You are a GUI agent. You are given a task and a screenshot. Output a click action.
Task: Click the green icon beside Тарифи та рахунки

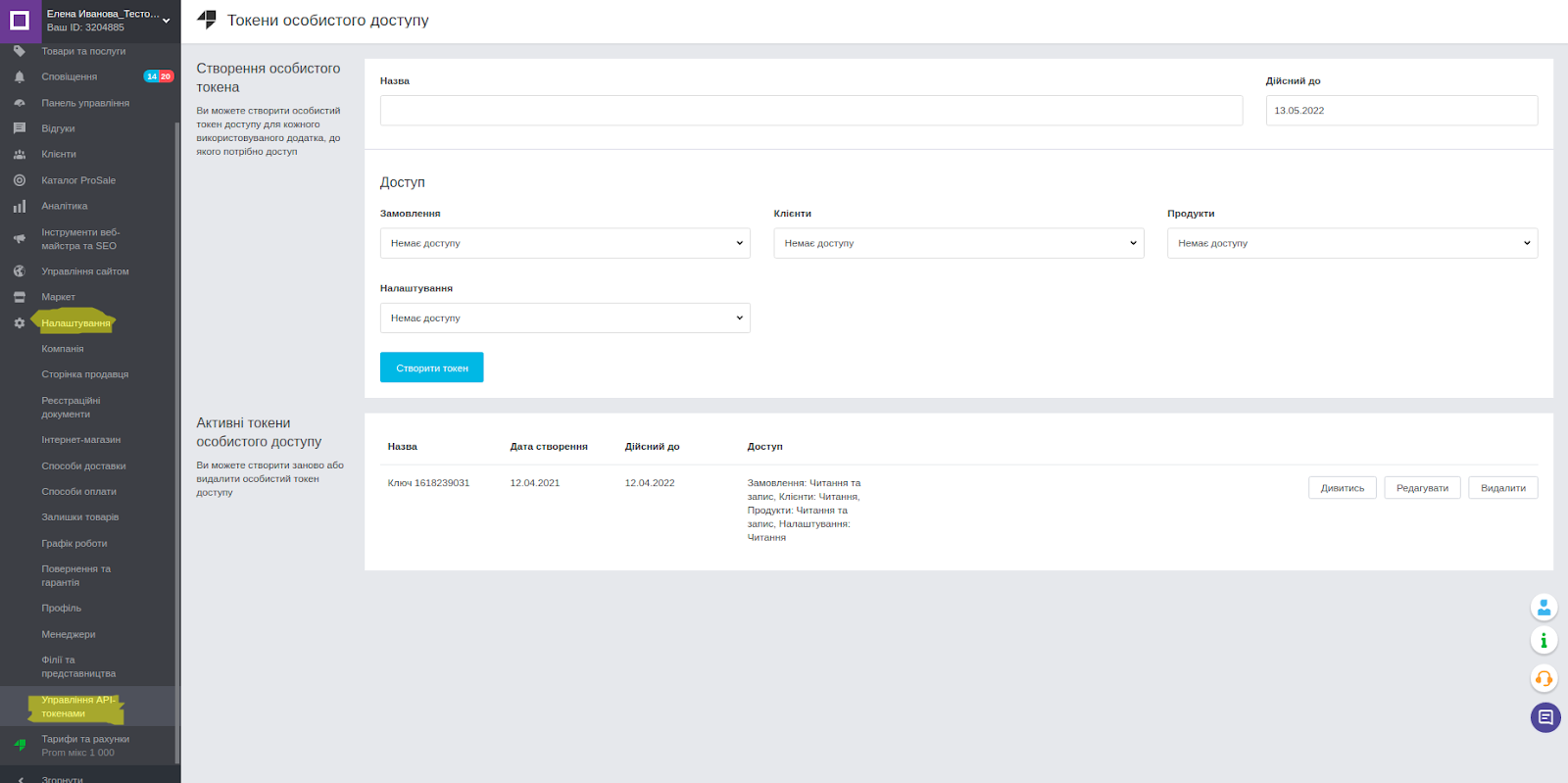click(20, 745)
